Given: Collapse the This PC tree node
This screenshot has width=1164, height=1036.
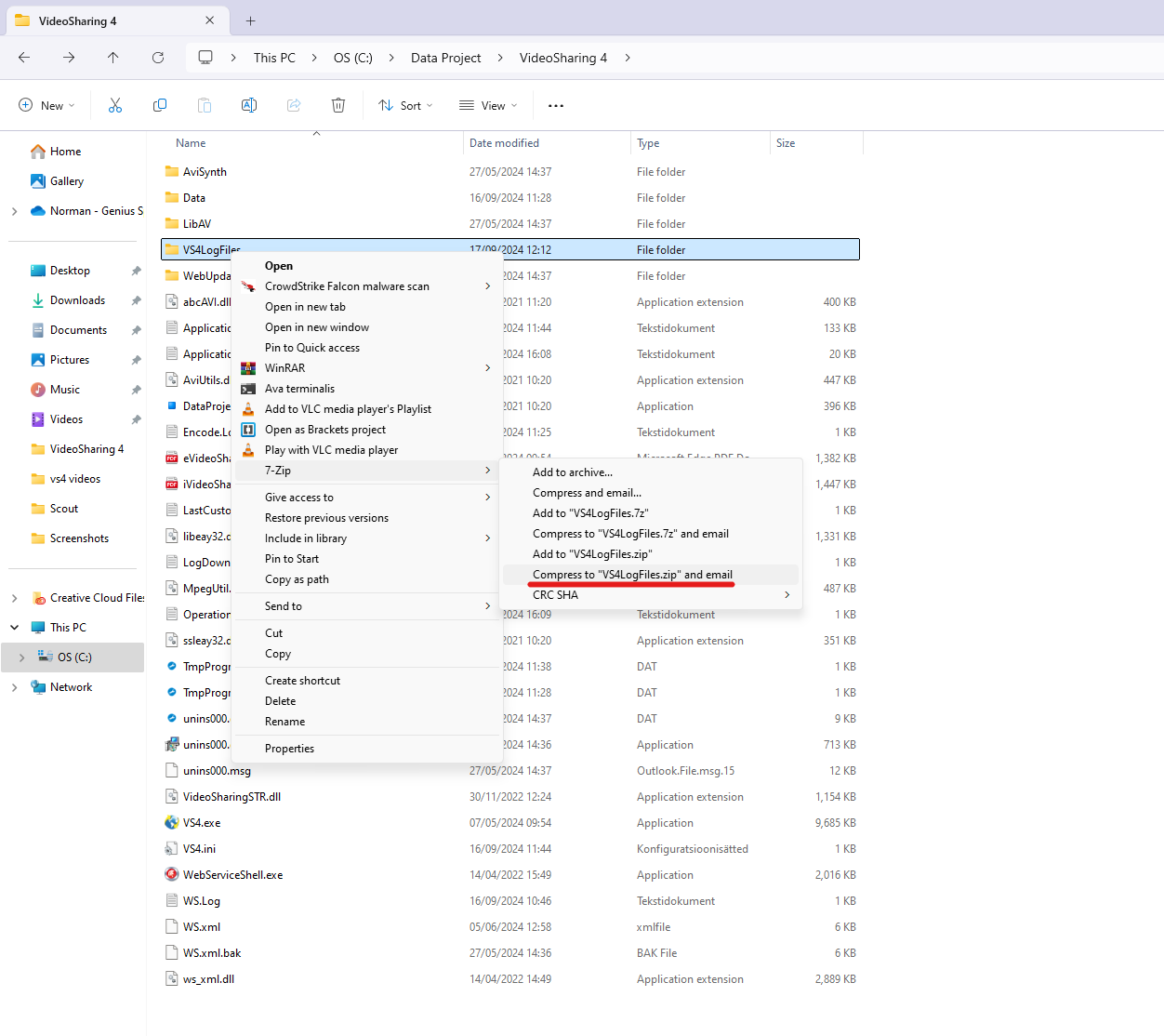Looking at the screenshot, I should pos(15,628).
